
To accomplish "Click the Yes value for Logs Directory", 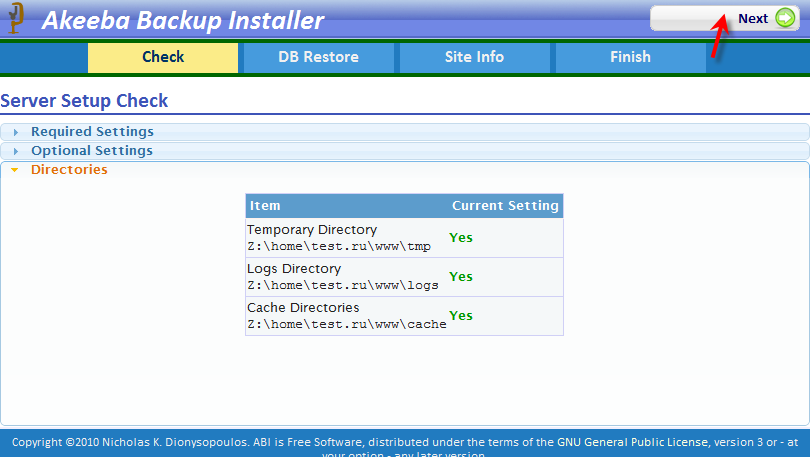I will coord(461,277).
